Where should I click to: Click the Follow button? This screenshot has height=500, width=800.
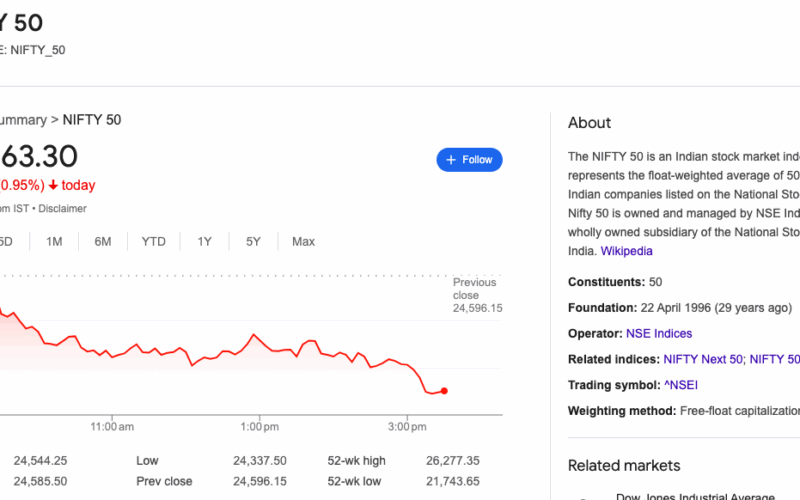click(x=469, y=160)
